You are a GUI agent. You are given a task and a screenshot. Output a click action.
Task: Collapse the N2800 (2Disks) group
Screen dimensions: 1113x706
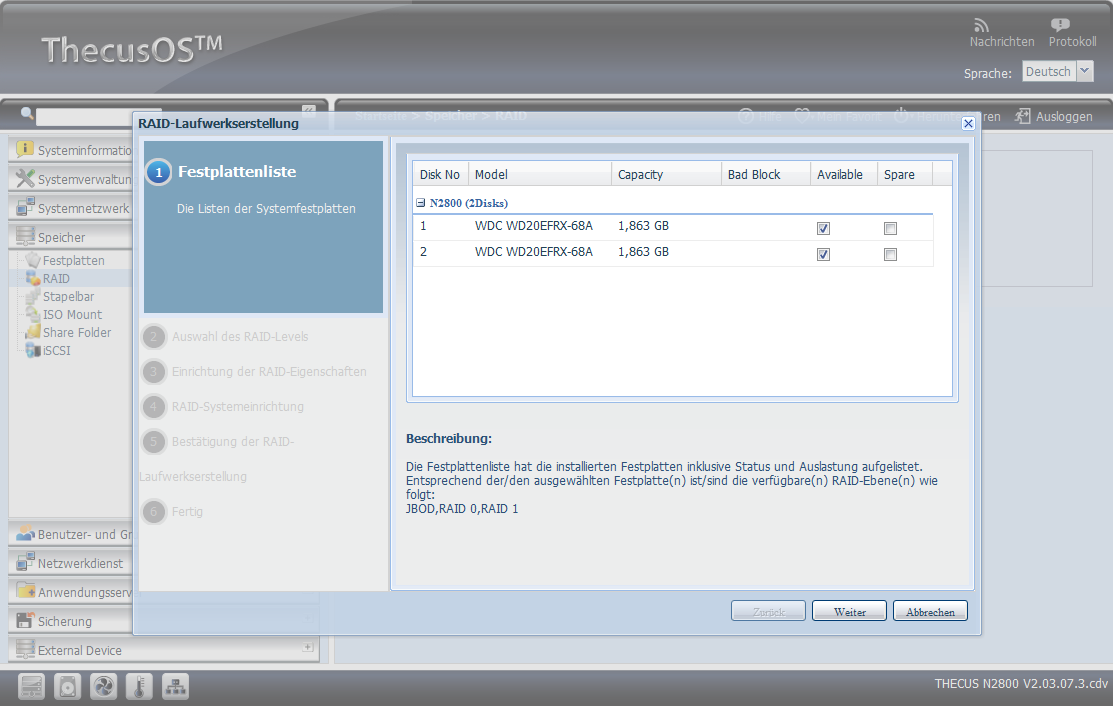pos(420,203)
